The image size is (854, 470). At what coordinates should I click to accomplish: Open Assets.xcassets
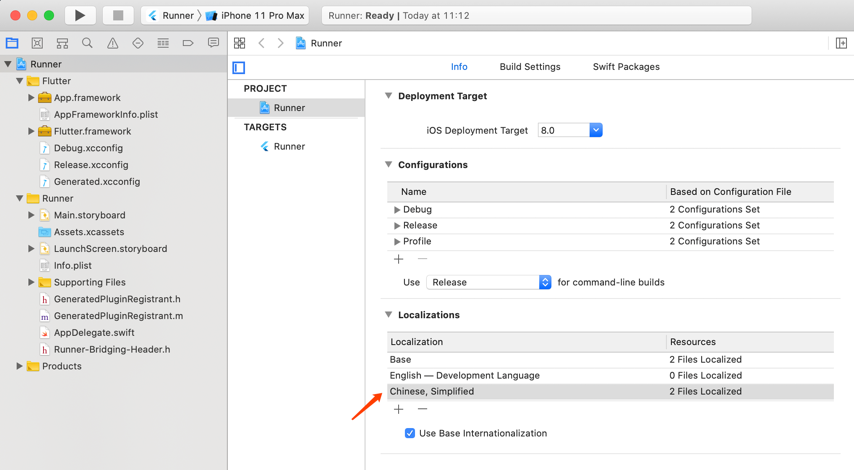89,232
